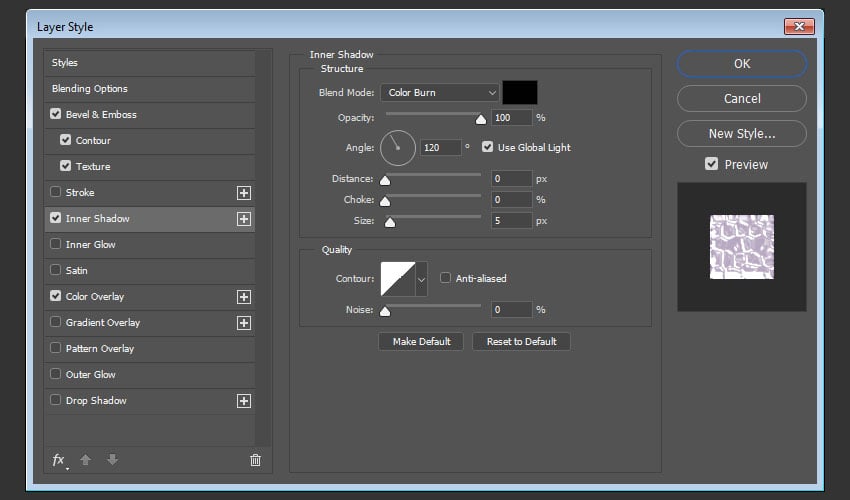Click the trash delete effect icon
850x500 pixels.
pos(255,460)
